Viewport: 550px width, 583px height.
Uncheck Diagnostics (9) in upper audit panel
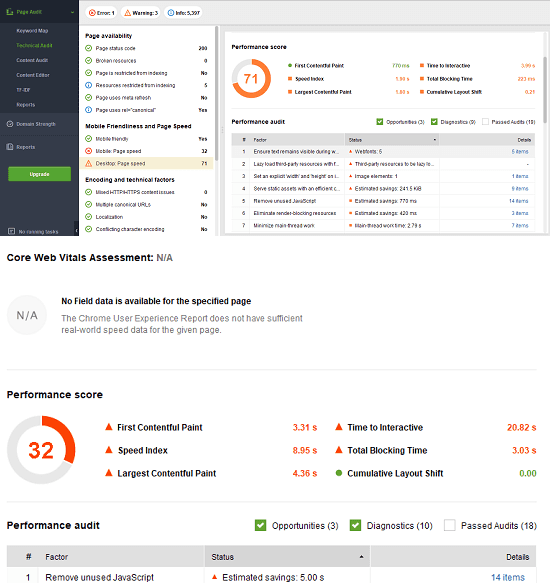(x=434, y=122)
